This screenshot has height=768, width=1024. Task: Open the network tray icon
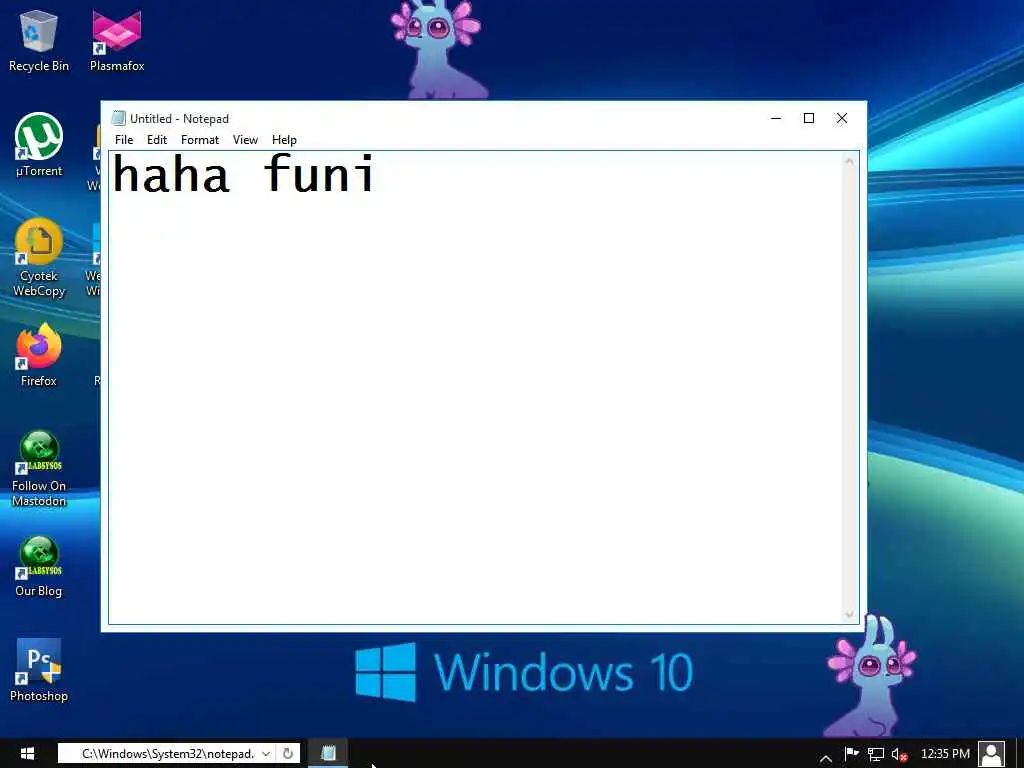876,754
